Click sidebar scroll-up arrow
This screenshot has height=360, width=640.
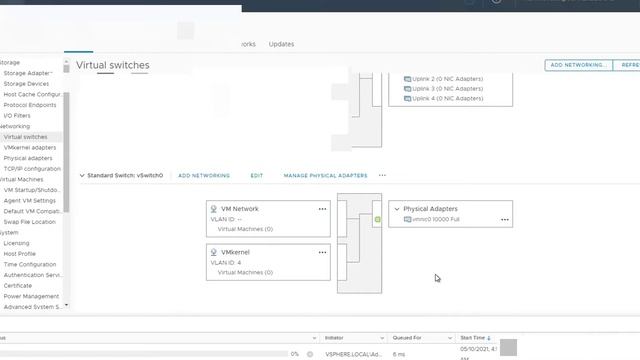pos(66,61)
